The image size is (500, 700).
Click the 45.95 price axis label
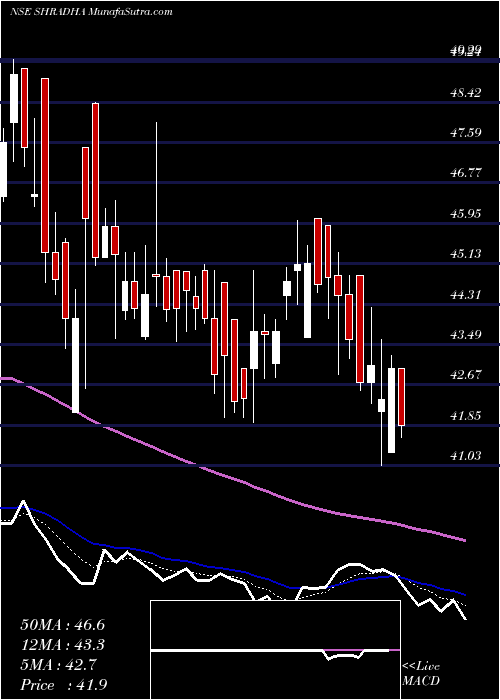[466, 214]
